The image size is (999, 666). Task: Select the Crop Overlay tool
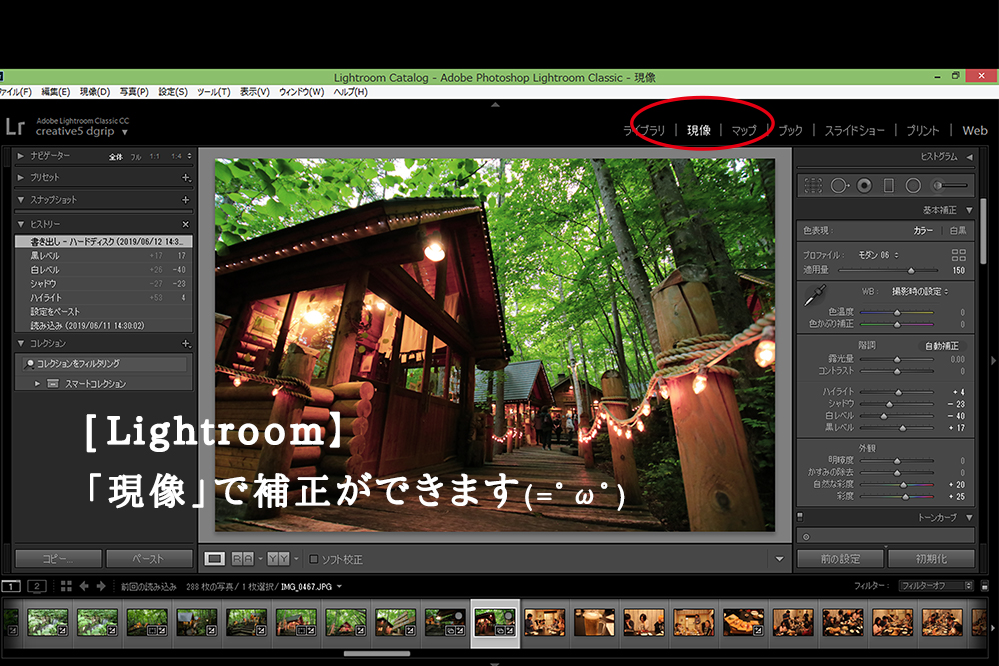[x=813, y=185]
